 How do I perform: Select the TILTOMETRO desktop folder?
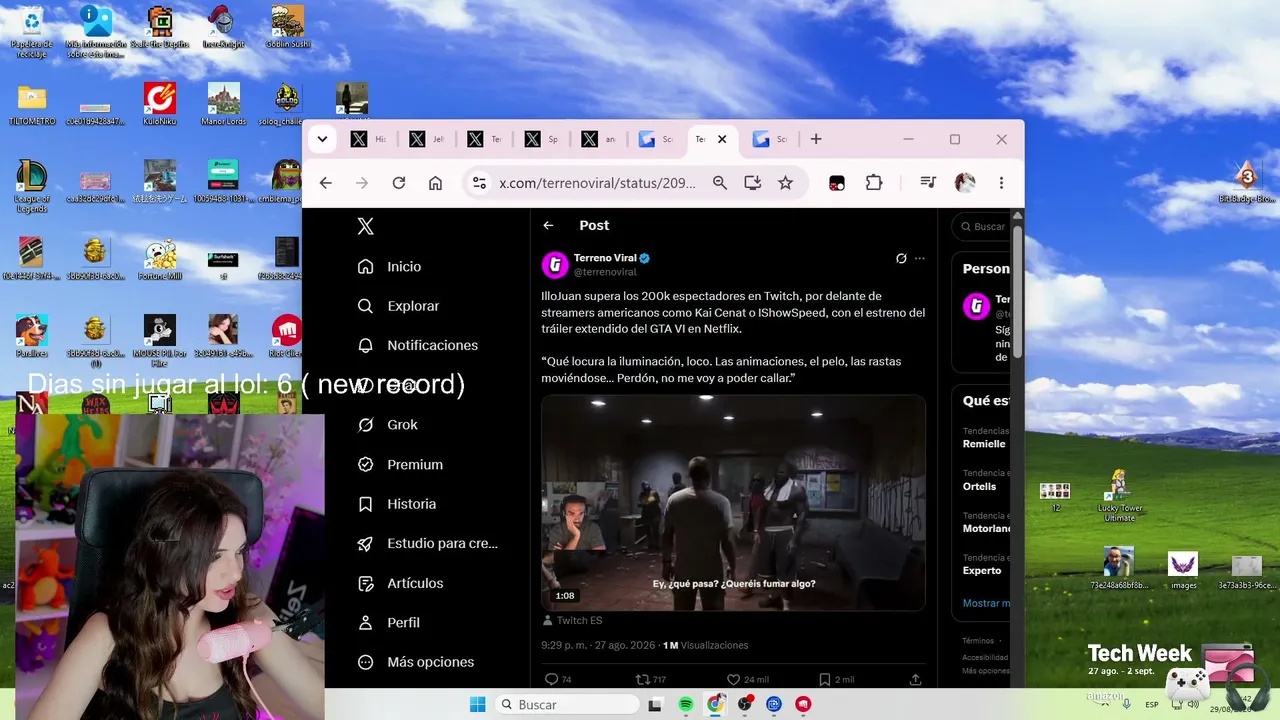tap(32, 104)
